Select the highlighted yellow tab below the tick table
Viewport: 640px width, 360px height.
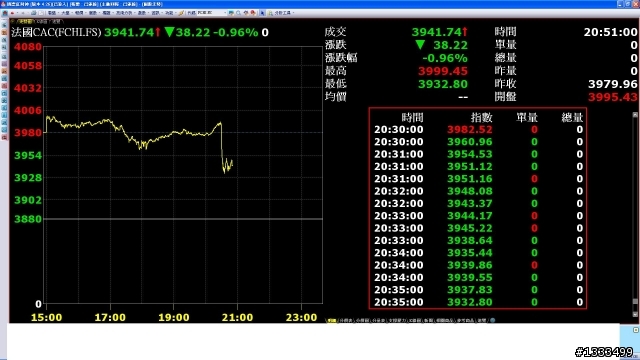click(331, 320)
